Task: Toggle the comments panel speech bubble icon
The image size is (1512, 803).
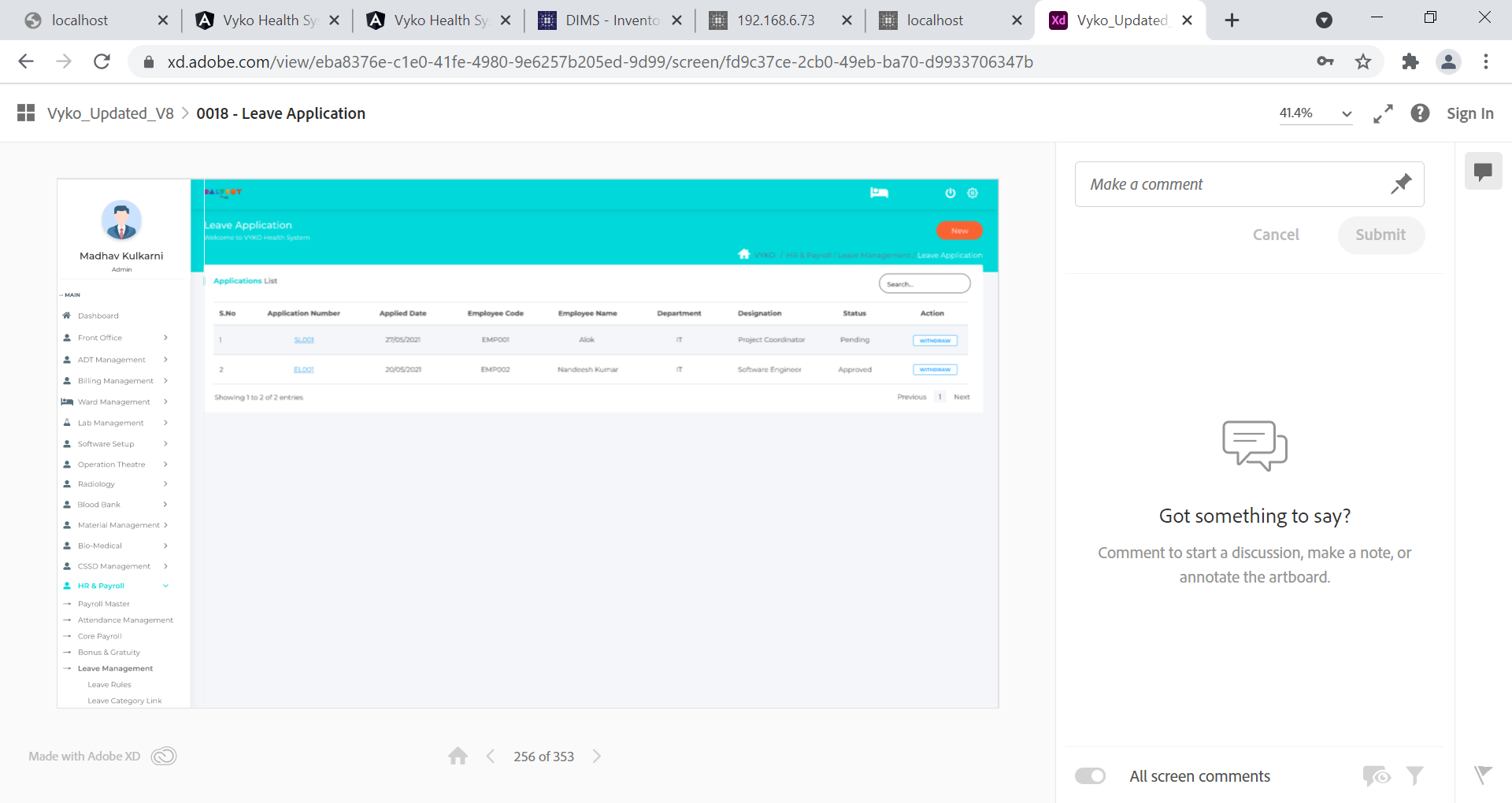Action: 1483,172
